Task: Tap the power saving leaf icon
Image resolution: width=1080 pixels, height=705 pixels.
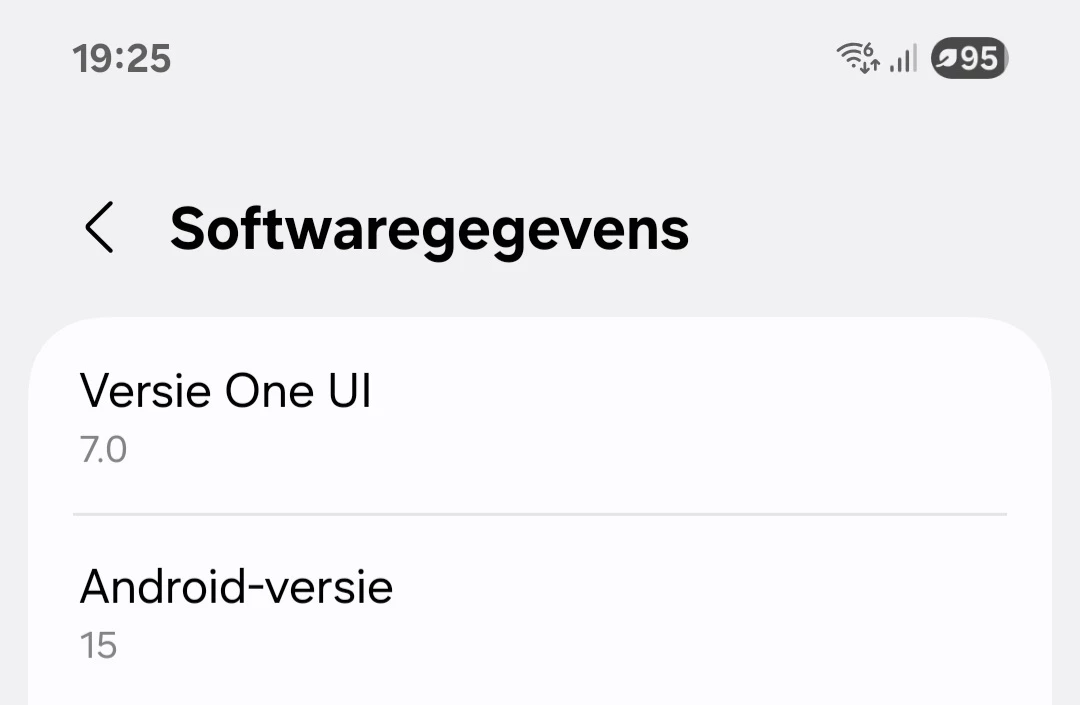Action: point(946,60)
